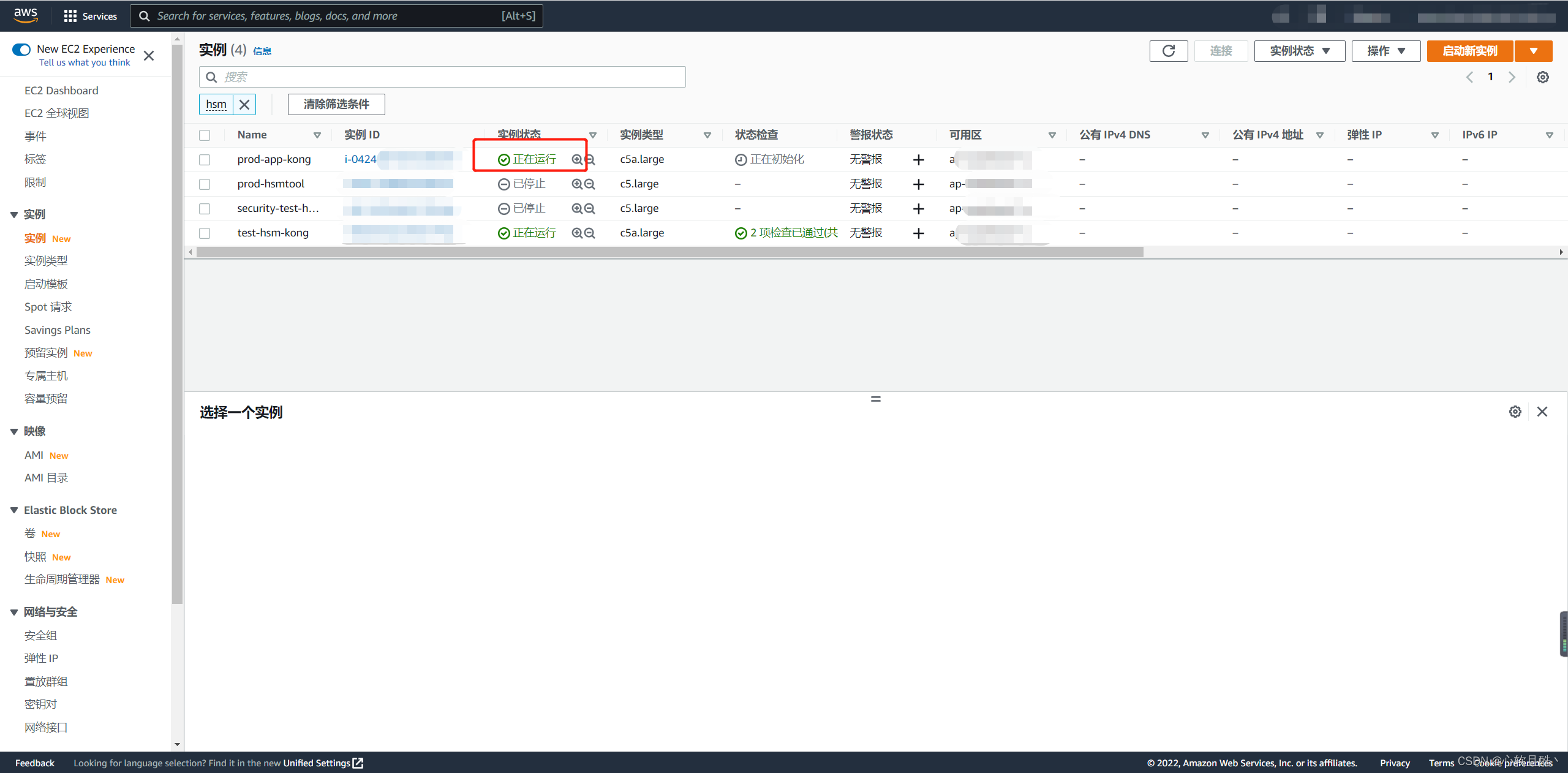Click the refresh instances icon button
Screen dimensions: 1568x773
coord(1168,51)
